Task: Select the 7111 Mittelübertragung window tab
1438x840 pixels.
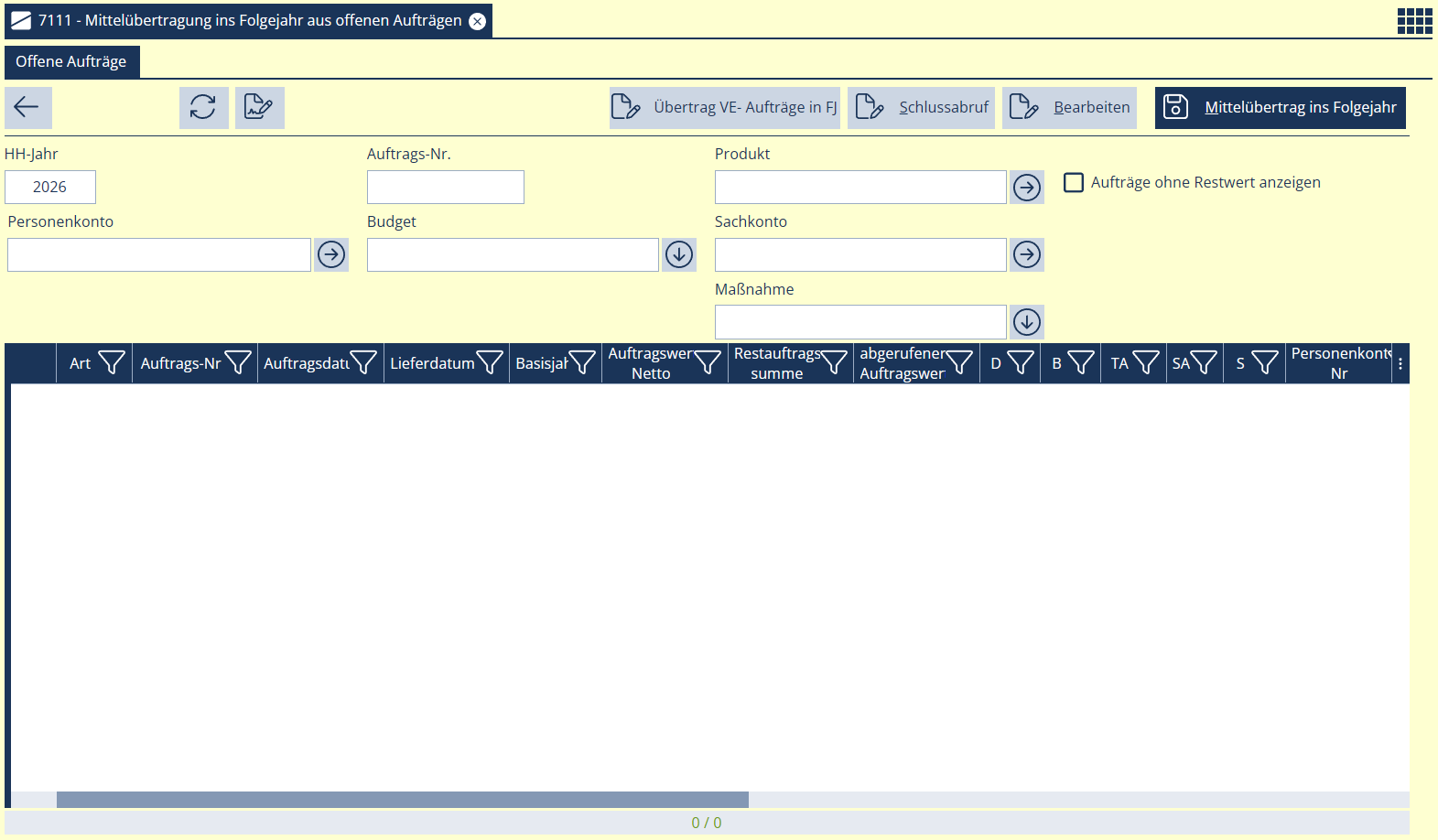Action: 248,21
